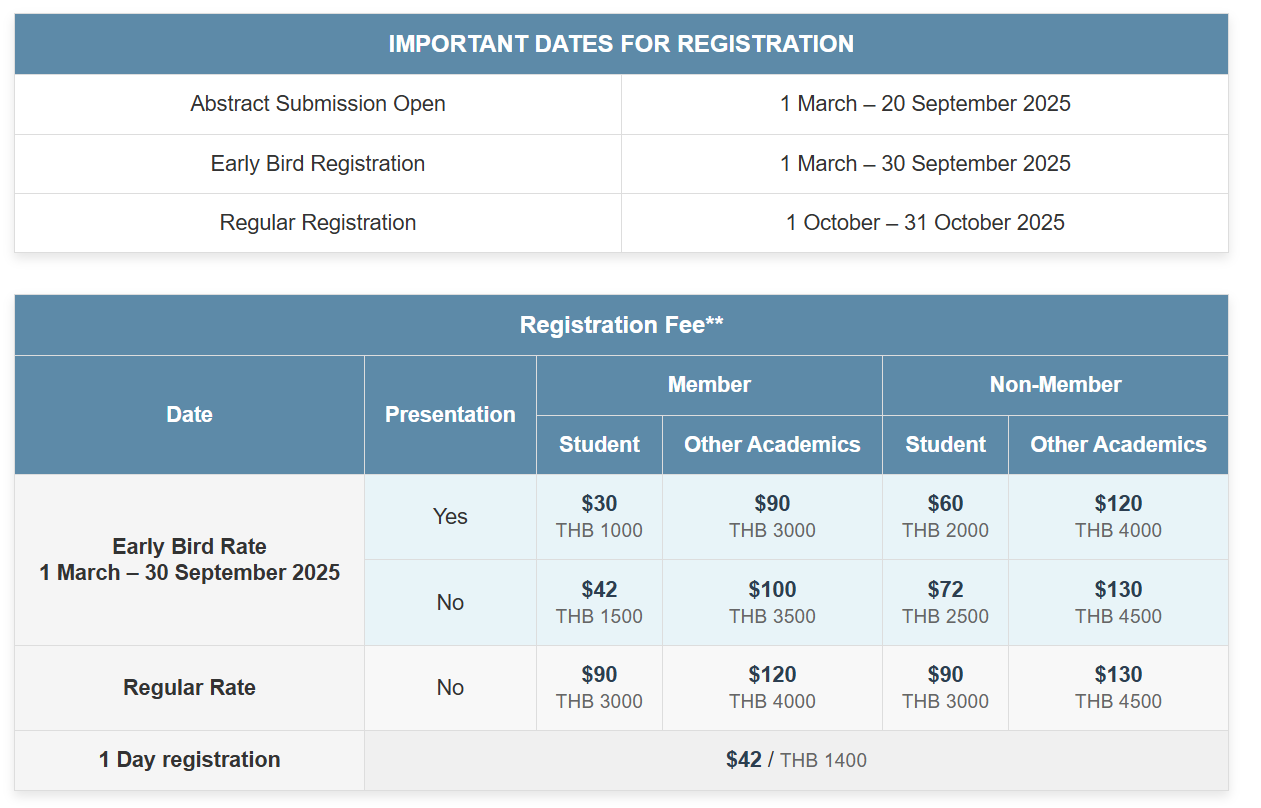Click the "THB 1500" member student fee
1261x808 pixels.
click(x=599, y=617)
